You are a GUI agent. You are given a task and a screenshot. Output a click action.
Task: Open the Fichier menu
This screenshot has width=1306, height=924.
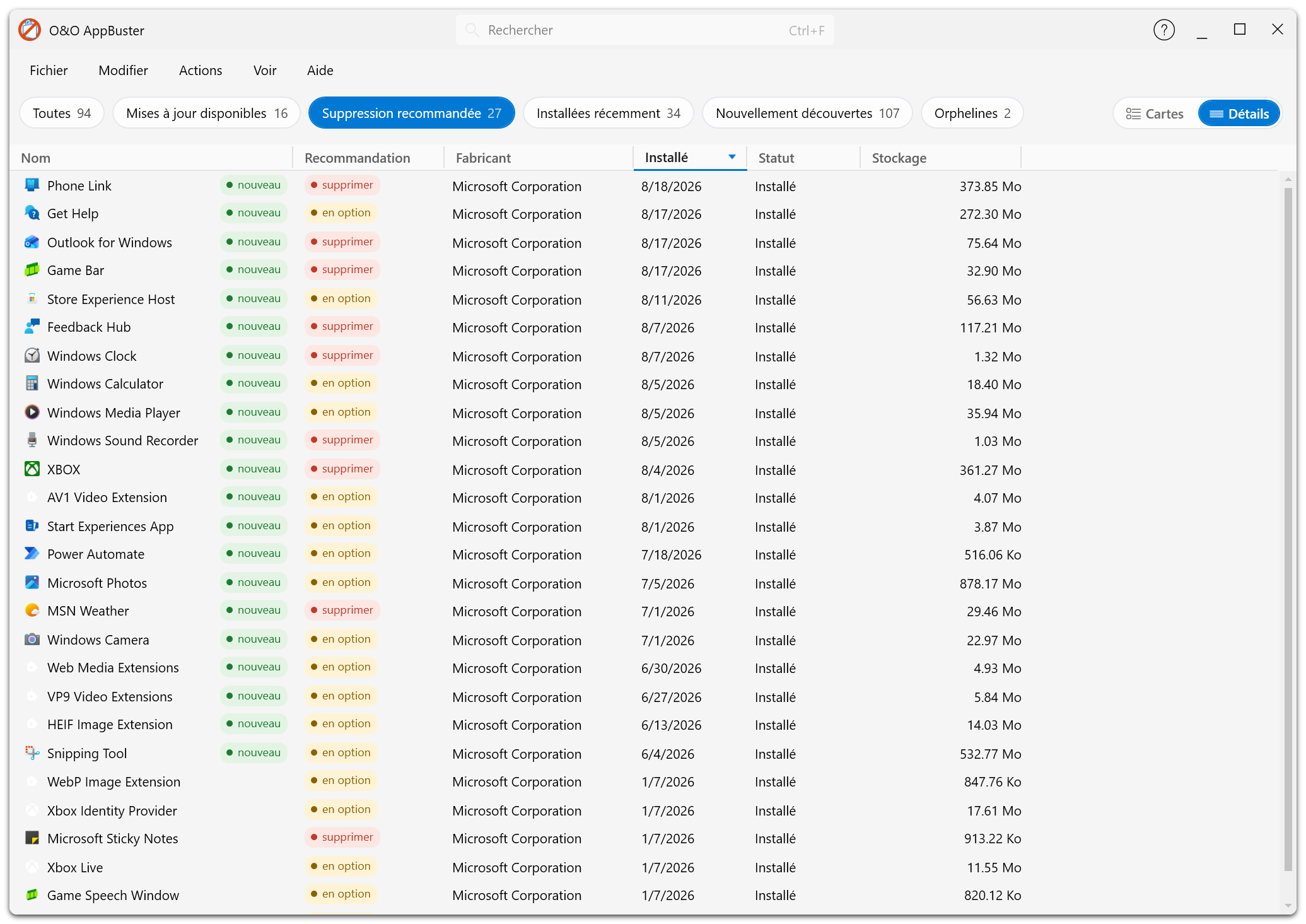[x=49, y=70]
